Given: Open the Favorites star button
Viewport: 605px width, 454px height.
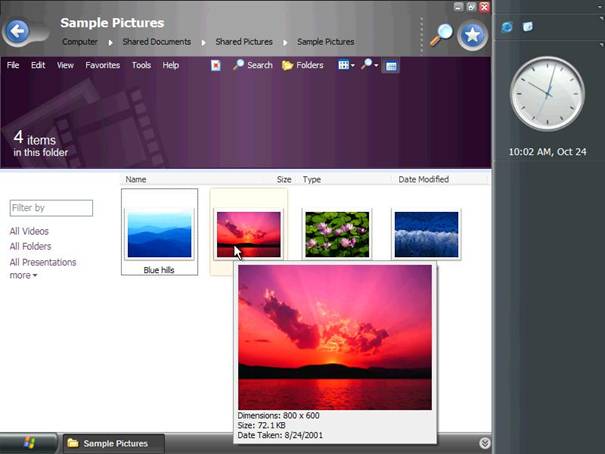Looking at the screenshot, I should 472,35.
